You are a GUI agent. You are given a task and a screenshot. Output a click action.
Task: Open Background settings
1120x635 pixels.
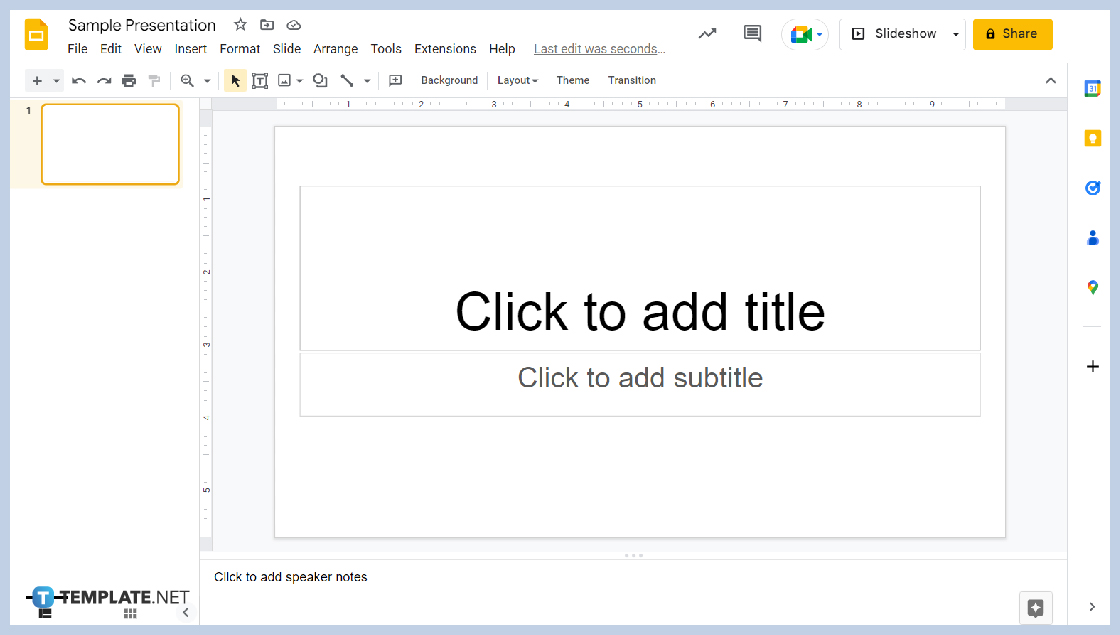[449, 80]
